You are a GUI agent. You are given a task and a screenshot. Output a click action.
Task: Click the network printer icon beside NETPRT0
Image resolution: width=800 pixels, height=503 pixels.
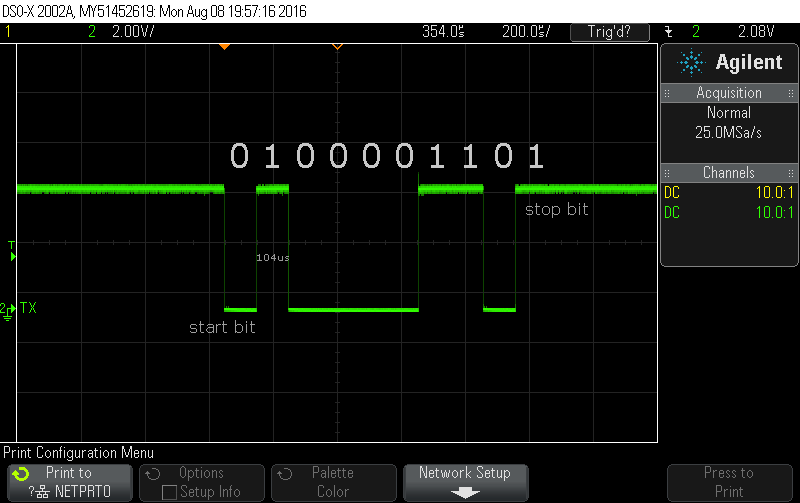(x=42, y=492)
